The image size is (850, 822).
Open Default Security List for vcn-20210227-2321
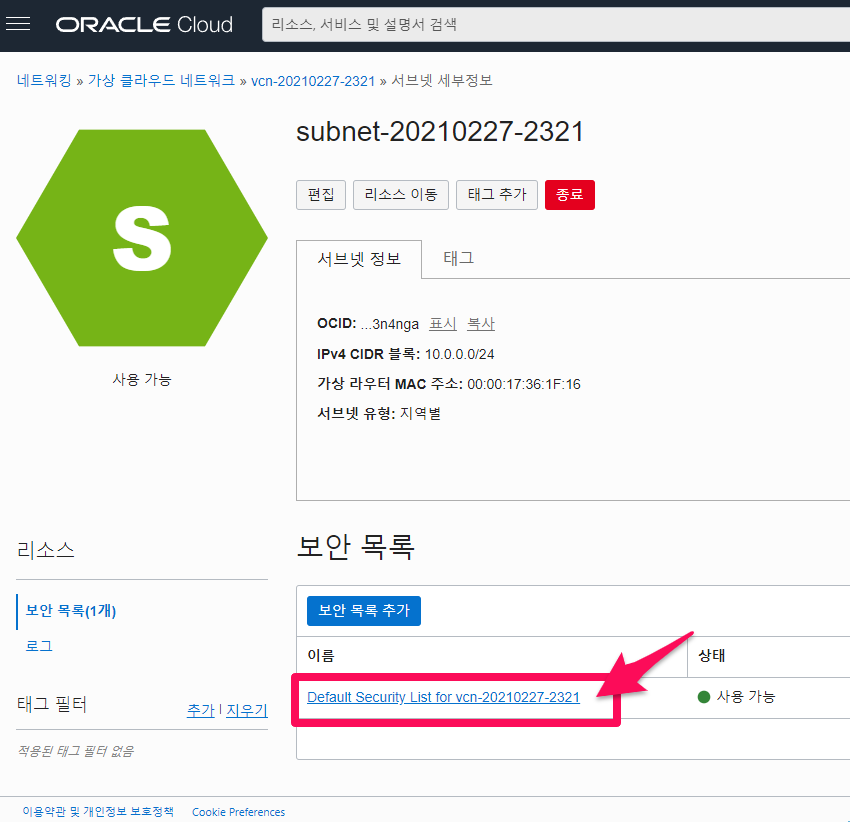click(443, 697)
